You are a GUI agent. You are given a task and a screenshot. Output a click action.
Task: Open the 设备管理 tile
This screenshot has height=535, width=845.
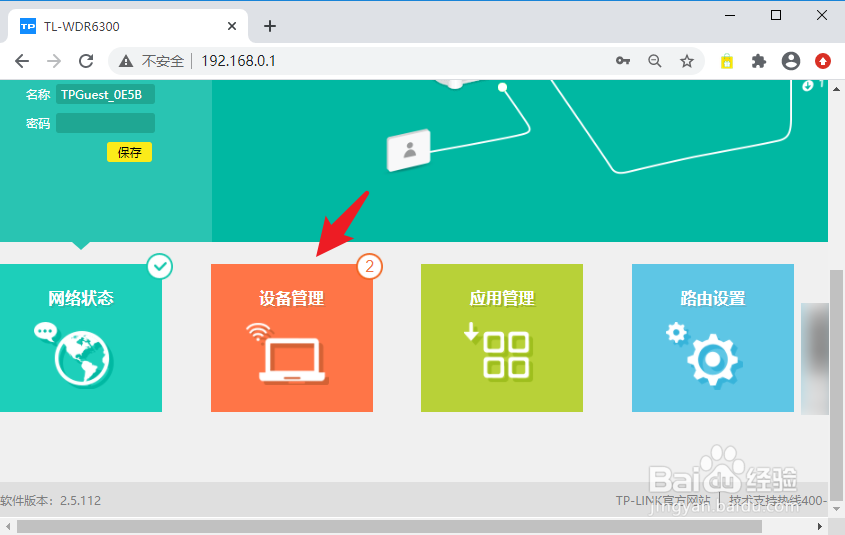(x=292, y=338)
